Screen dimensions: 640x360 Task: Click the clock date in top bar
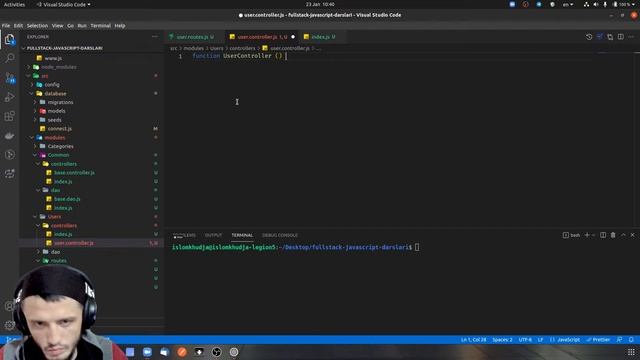coord(320,4)
